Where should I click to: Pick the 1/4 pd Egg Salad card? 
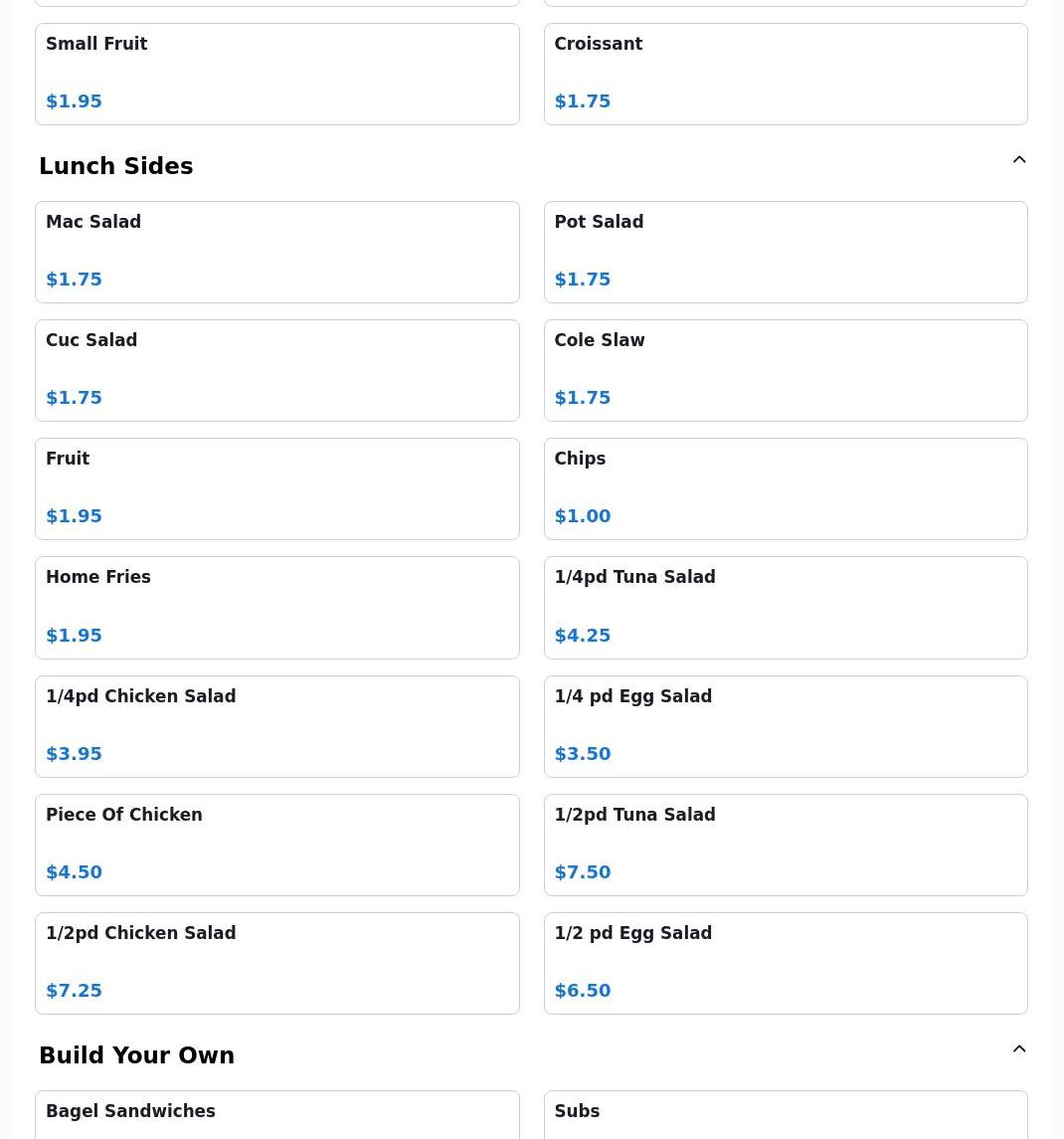tap(786, 726)
